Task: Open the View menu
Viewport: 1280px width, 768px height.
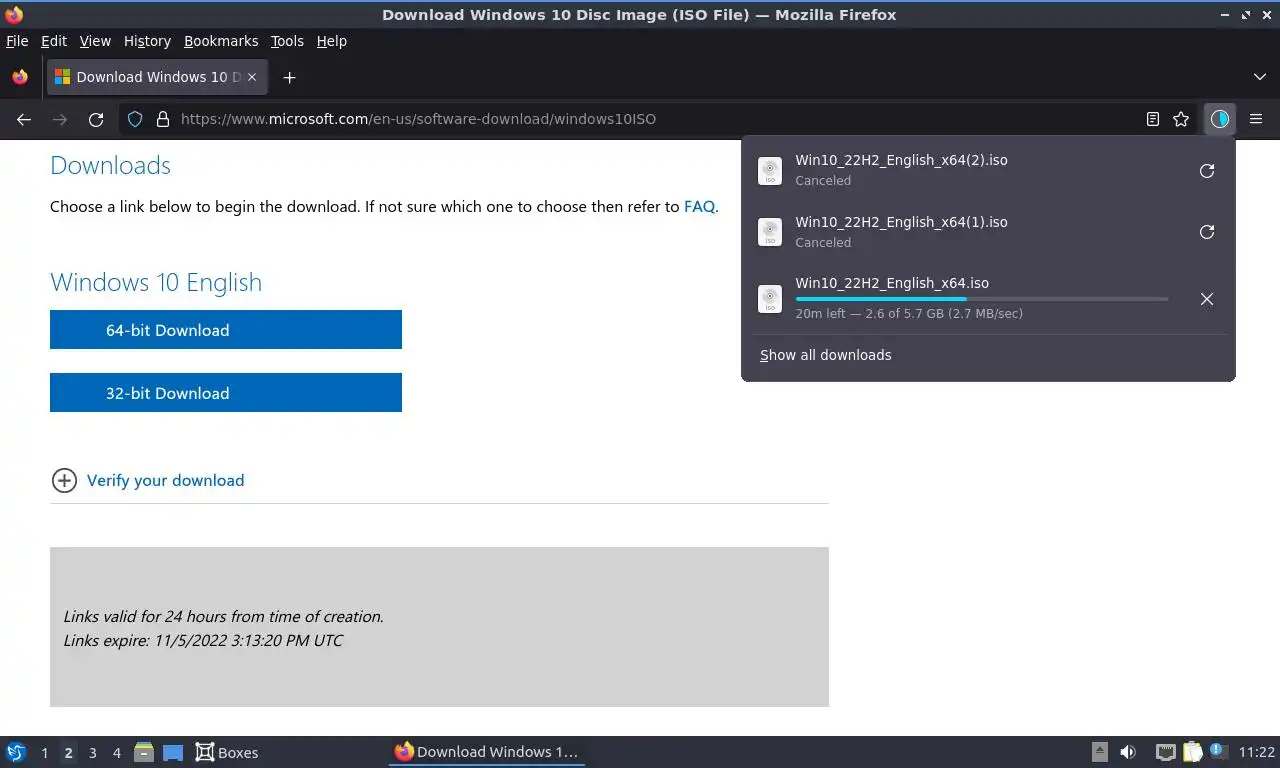Action: pos(95,41)
